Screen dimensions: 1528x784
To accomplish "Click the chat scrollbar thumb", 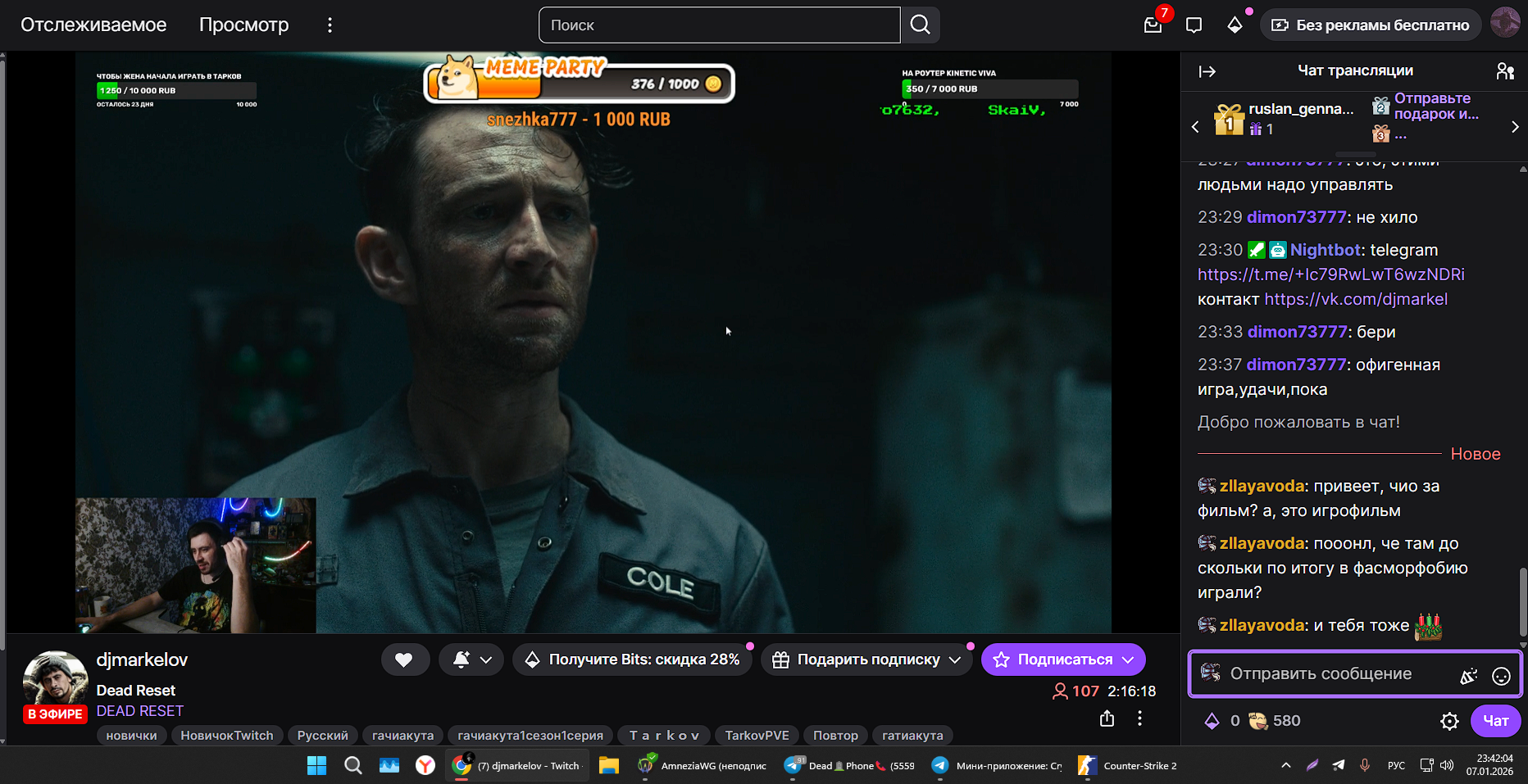I will (1523, 600).
